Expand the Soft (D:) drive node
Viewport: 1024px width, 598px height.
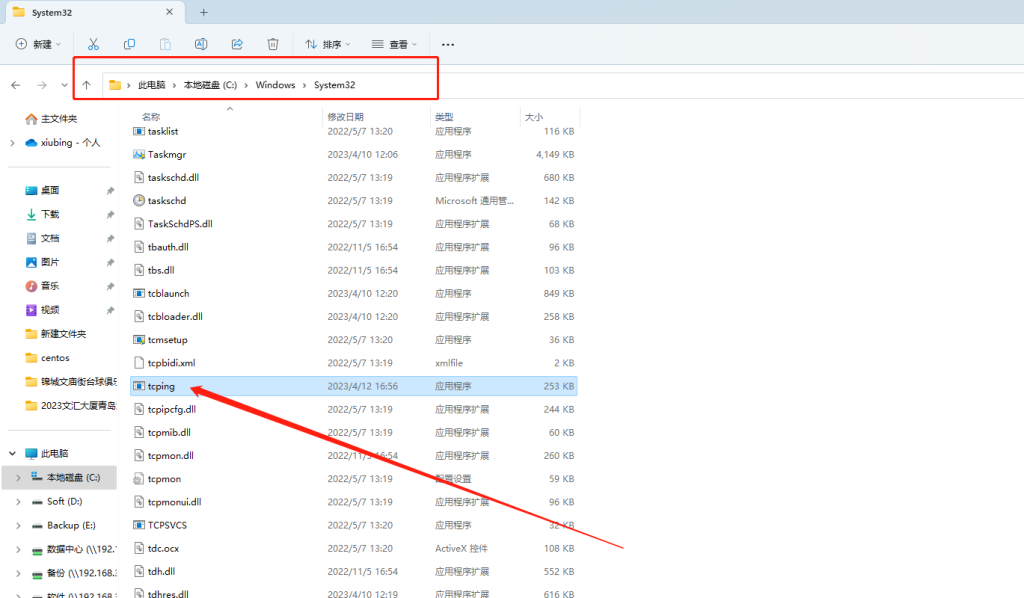point(18,501)
